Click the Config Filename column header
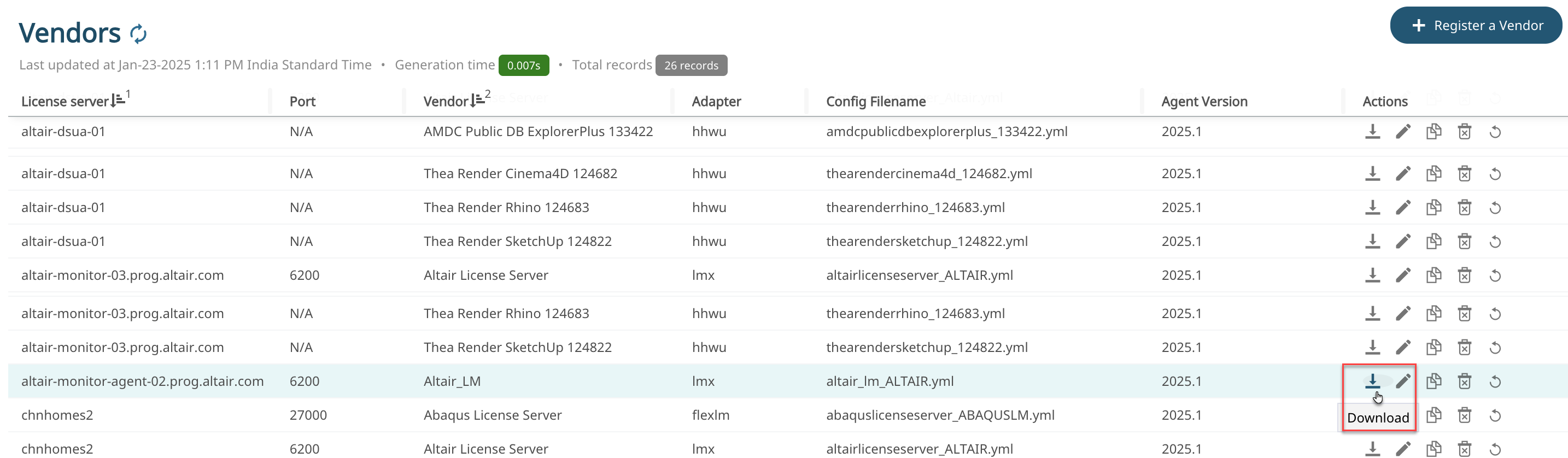 point(875,101)
